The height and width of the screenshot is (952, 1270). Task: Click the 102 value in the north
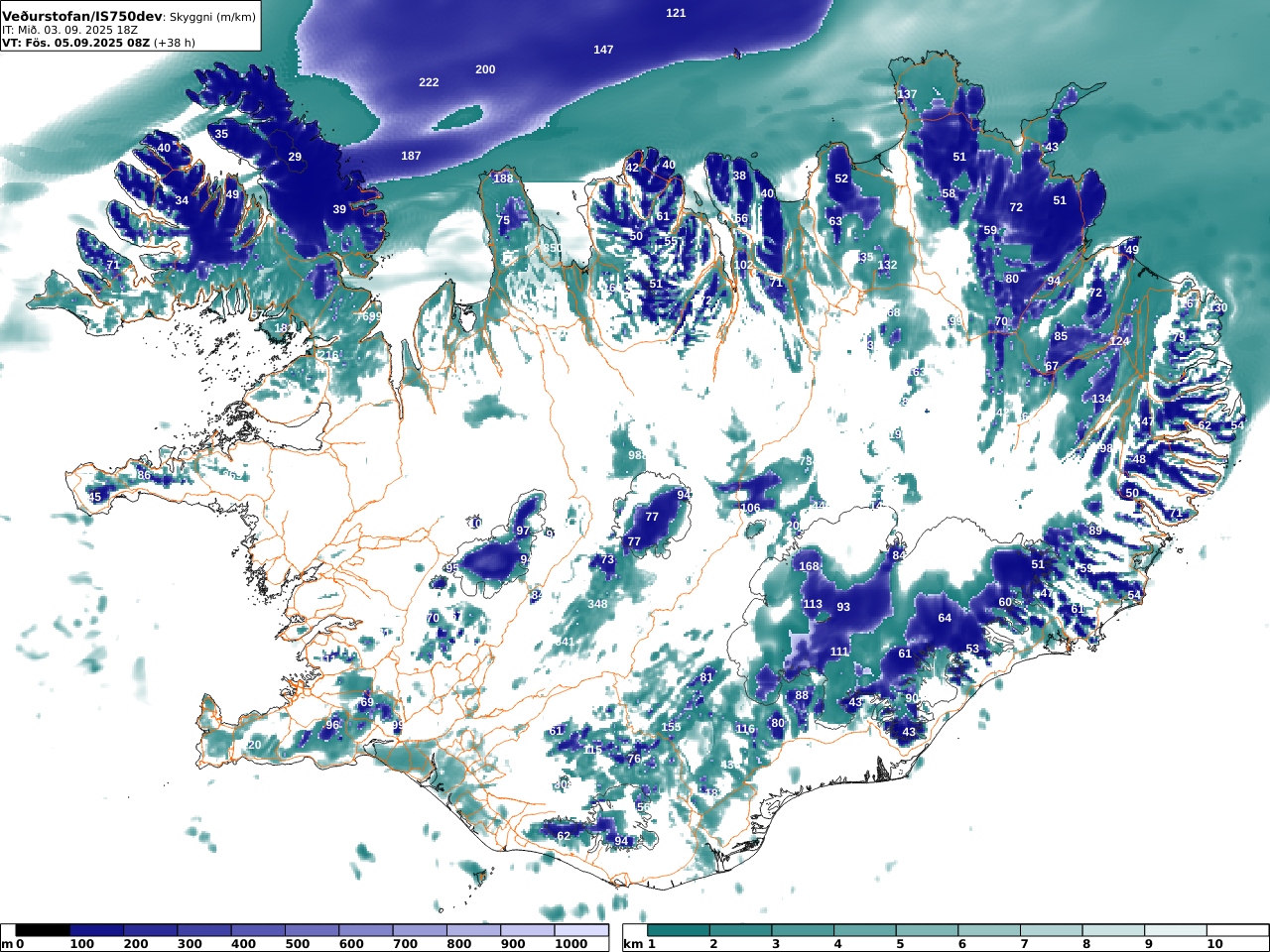point(743,266)
